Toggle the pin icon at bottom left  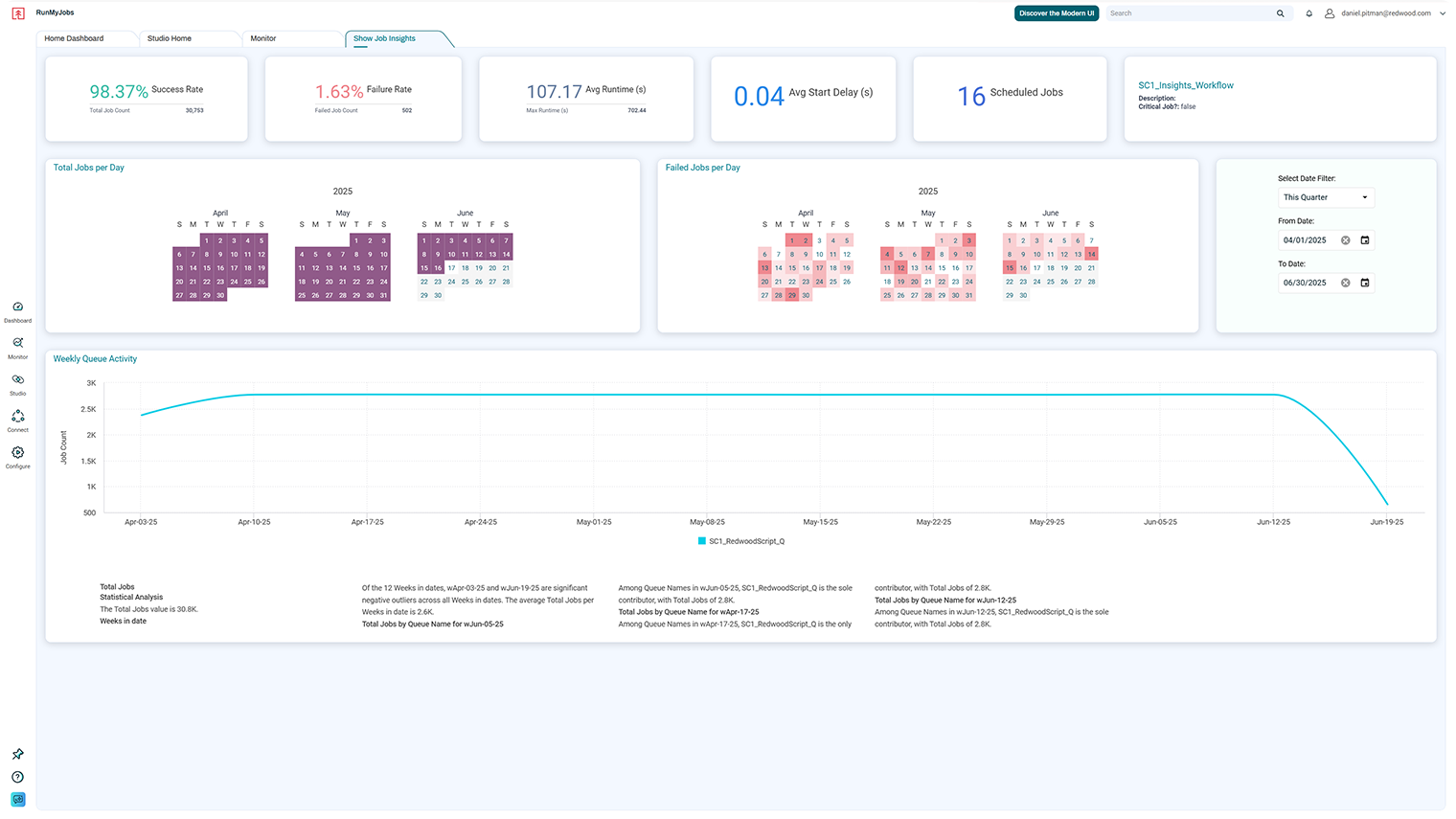coord(17,754)
